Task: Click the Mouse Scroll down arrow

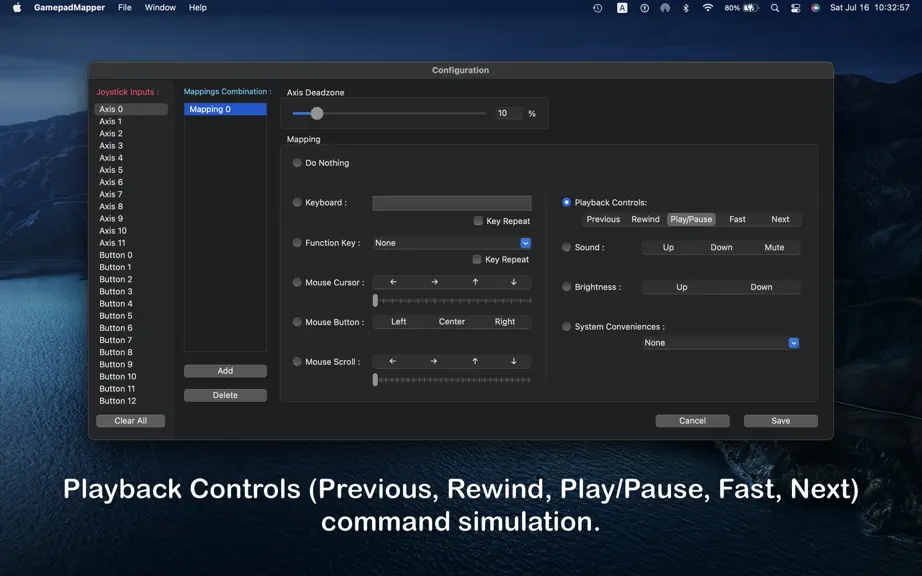Action: click(x=513, y=361)
